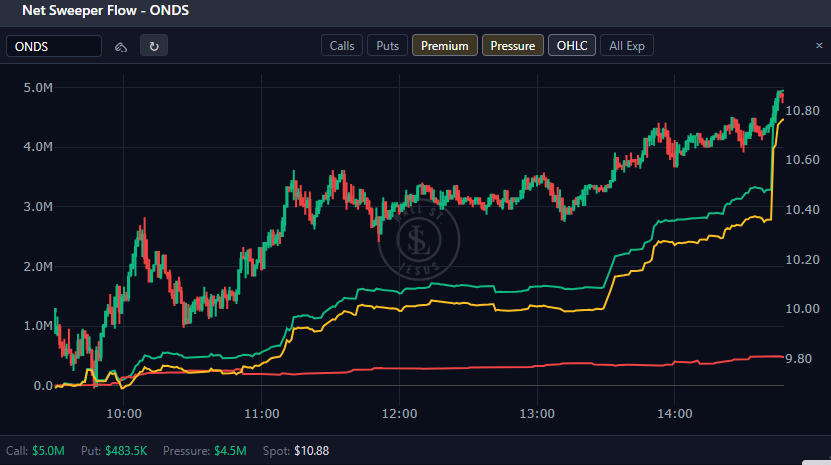Disable the Pressure line toggle

512,46
